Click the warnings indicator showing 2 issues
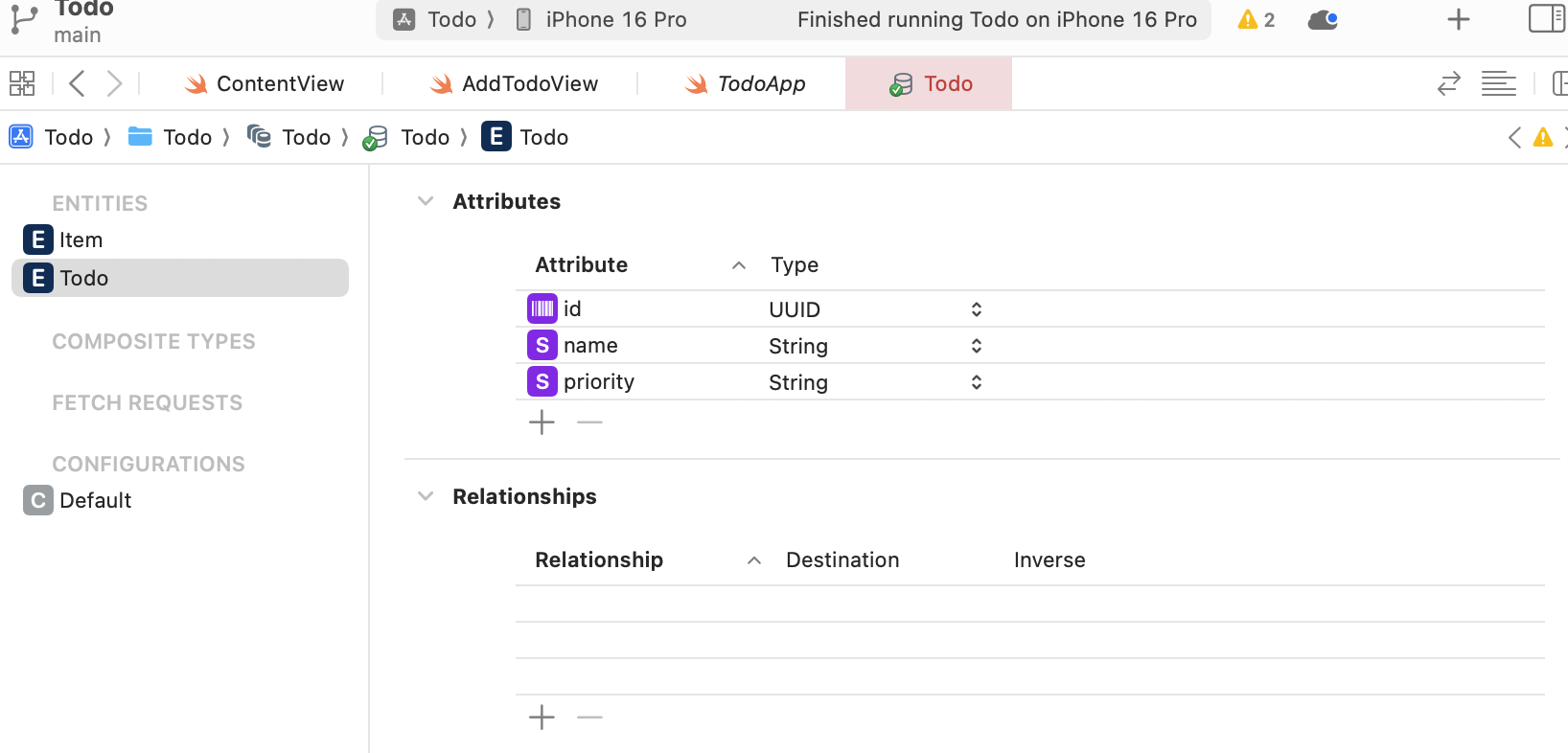The height and width of the screenshot is (753, 1568). (1256, 19)
